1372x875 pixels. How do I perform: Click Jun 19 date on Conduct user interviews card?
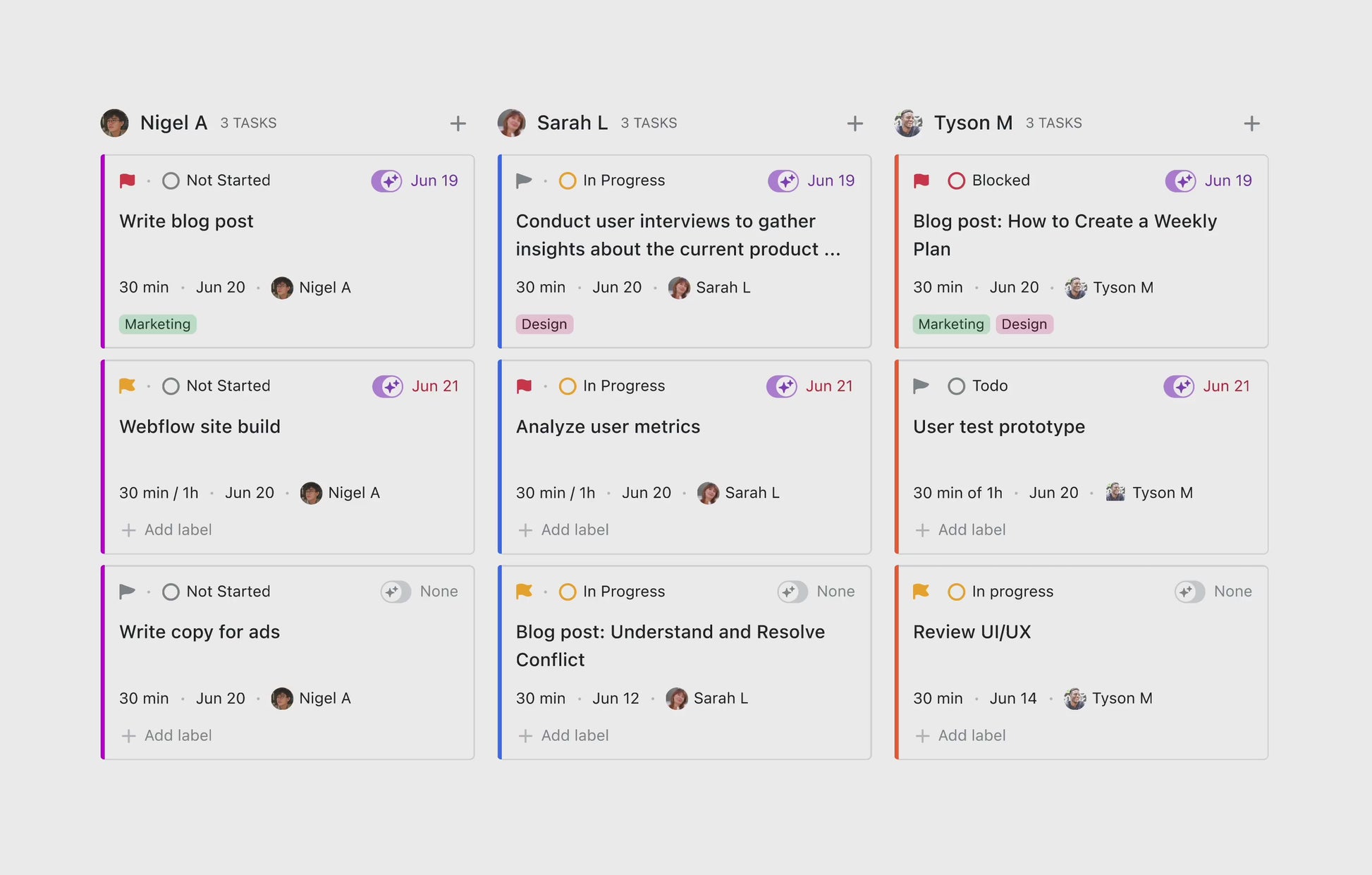tap(831, 180)
